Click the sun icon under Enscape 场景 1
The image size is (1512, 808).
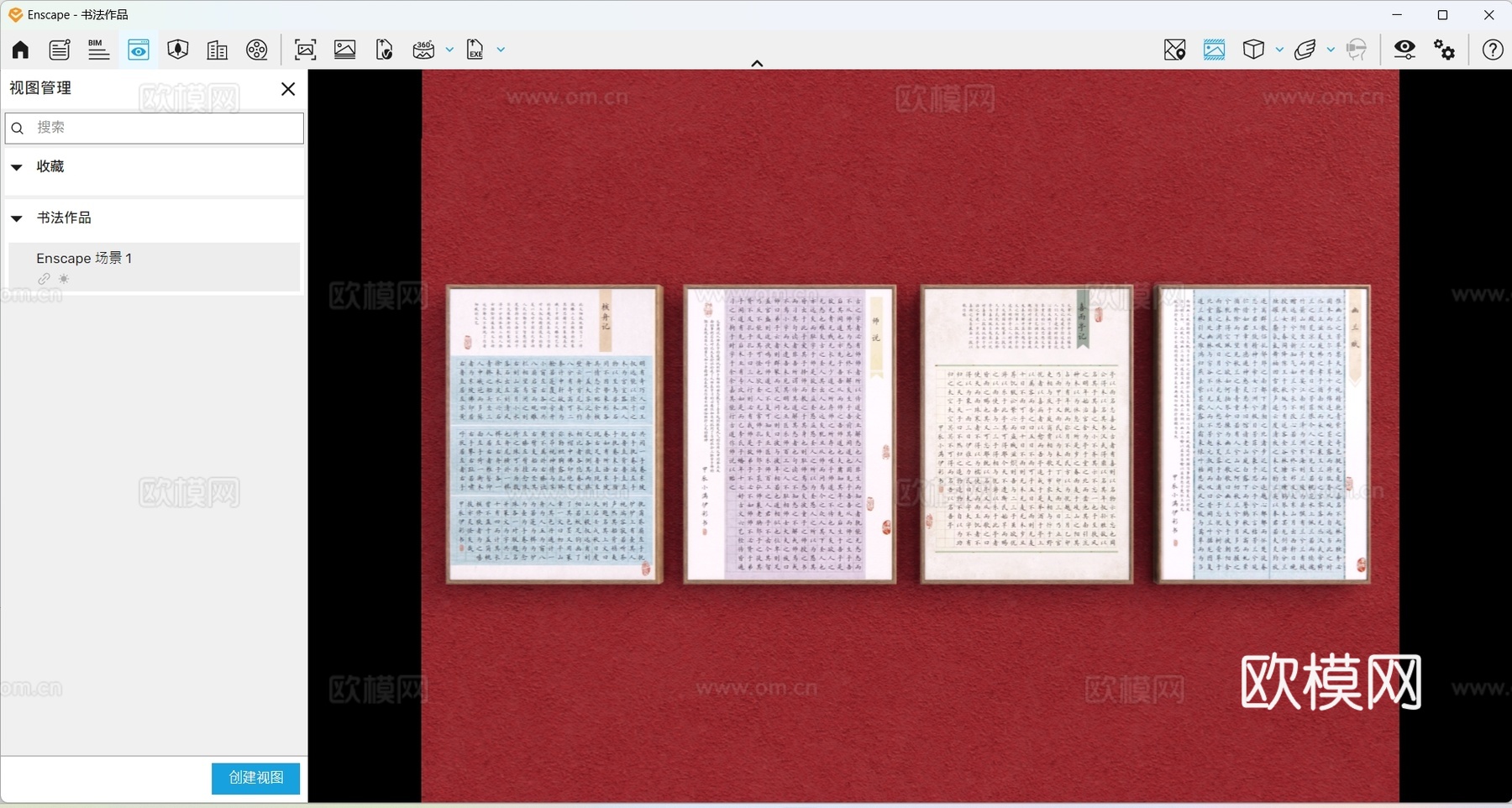point(64,279)
